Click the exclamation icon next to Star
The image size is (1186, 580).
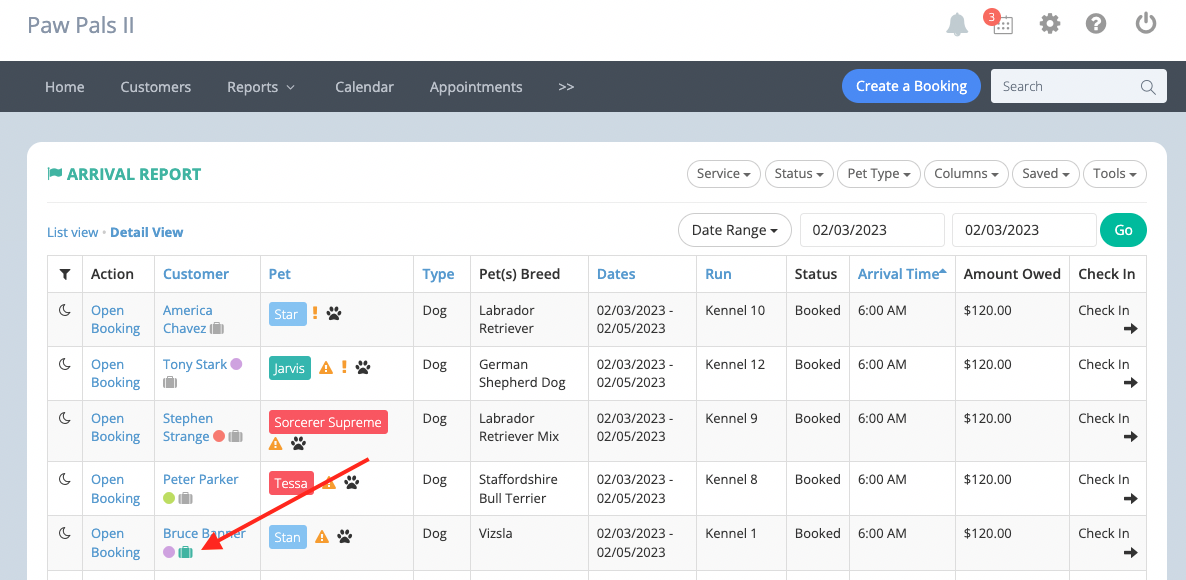coord(315,313)
